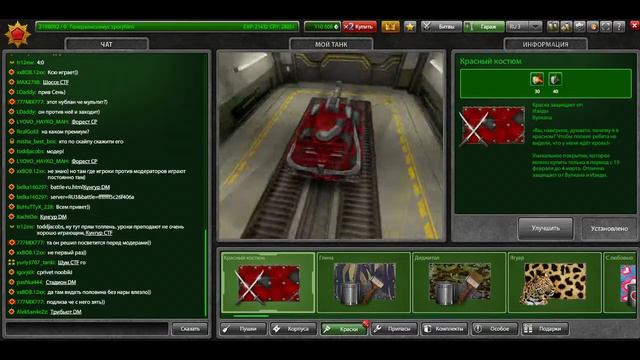Click the crystal balance 110 606
This screenshot has height=360, width=640.
(x=322, y=27)
